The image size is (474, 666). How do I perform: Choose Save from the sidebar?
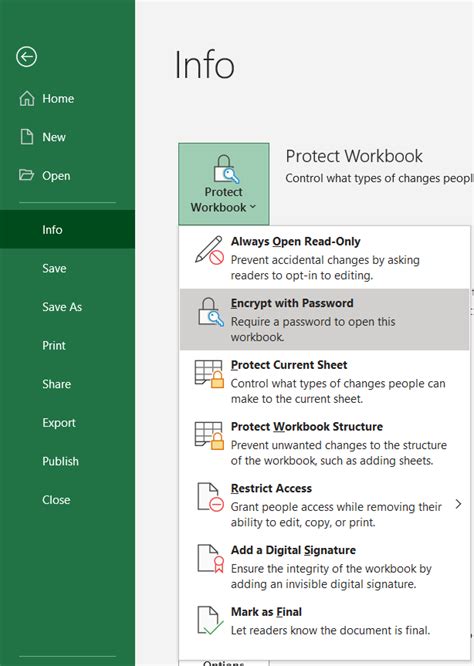tap(67, 268)
